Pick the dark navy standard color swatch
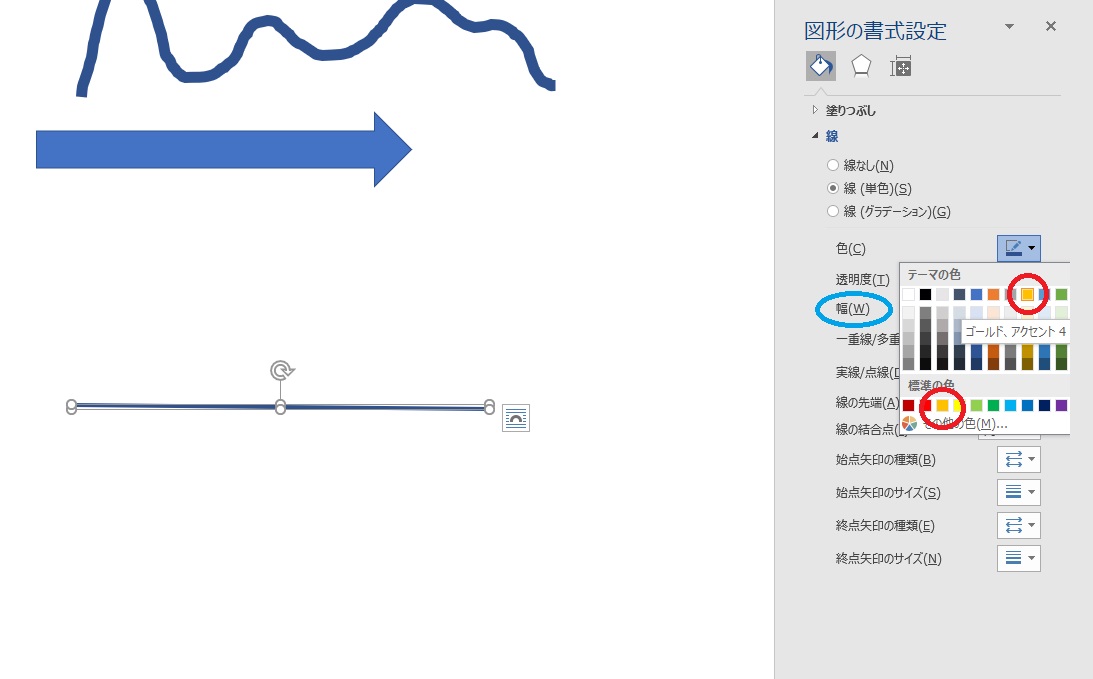 point(1044,405)
